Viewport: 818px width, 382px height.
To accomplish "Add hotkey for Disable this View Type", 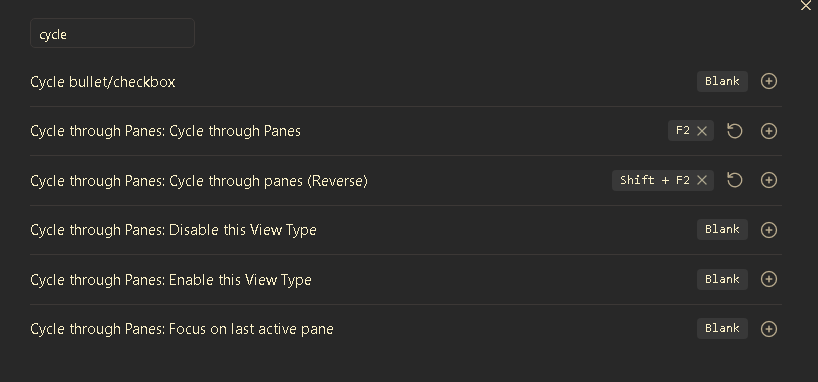I will tap(768, 230).
